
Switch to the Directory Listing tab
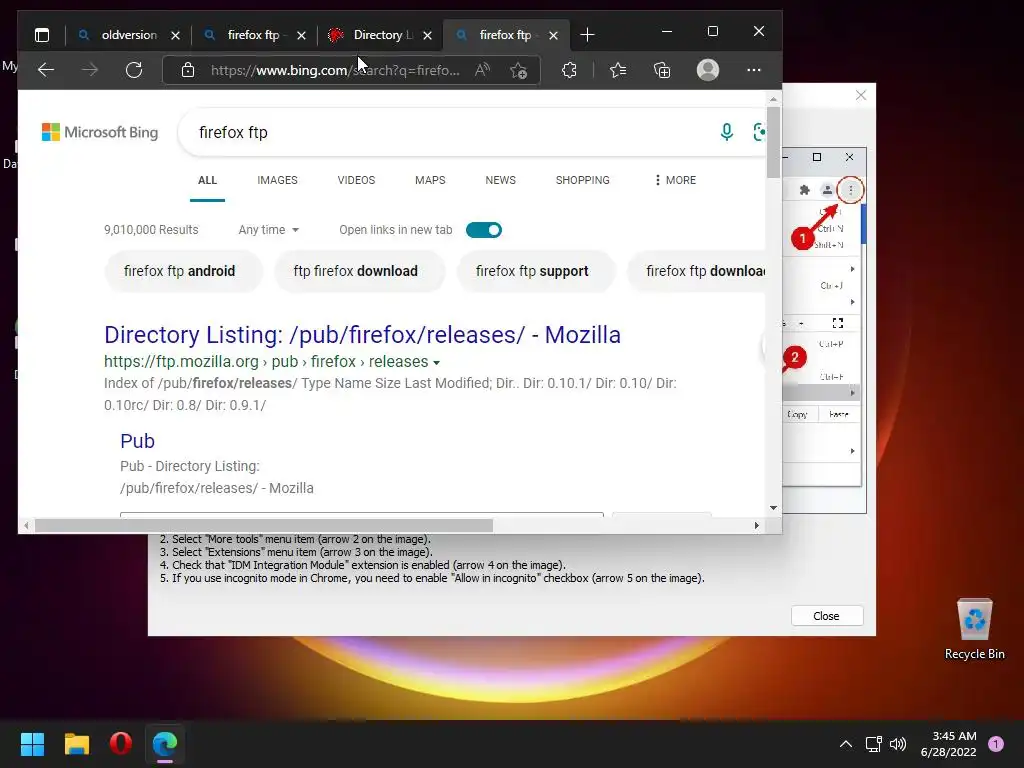pos(383,35)
